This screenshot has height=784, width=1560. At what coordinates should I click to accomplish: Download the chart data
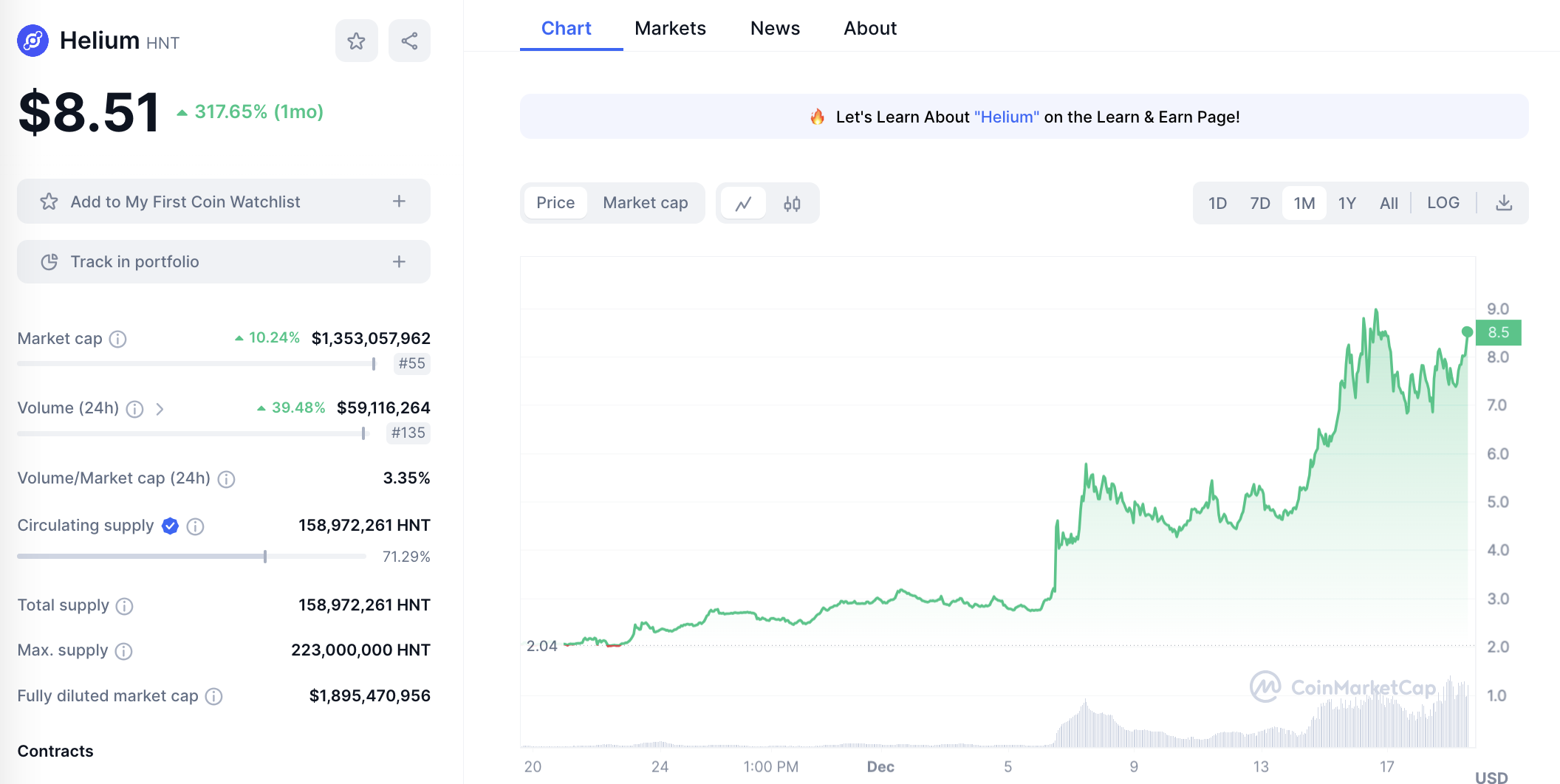pyautogui.click(x=1504, y=203)
